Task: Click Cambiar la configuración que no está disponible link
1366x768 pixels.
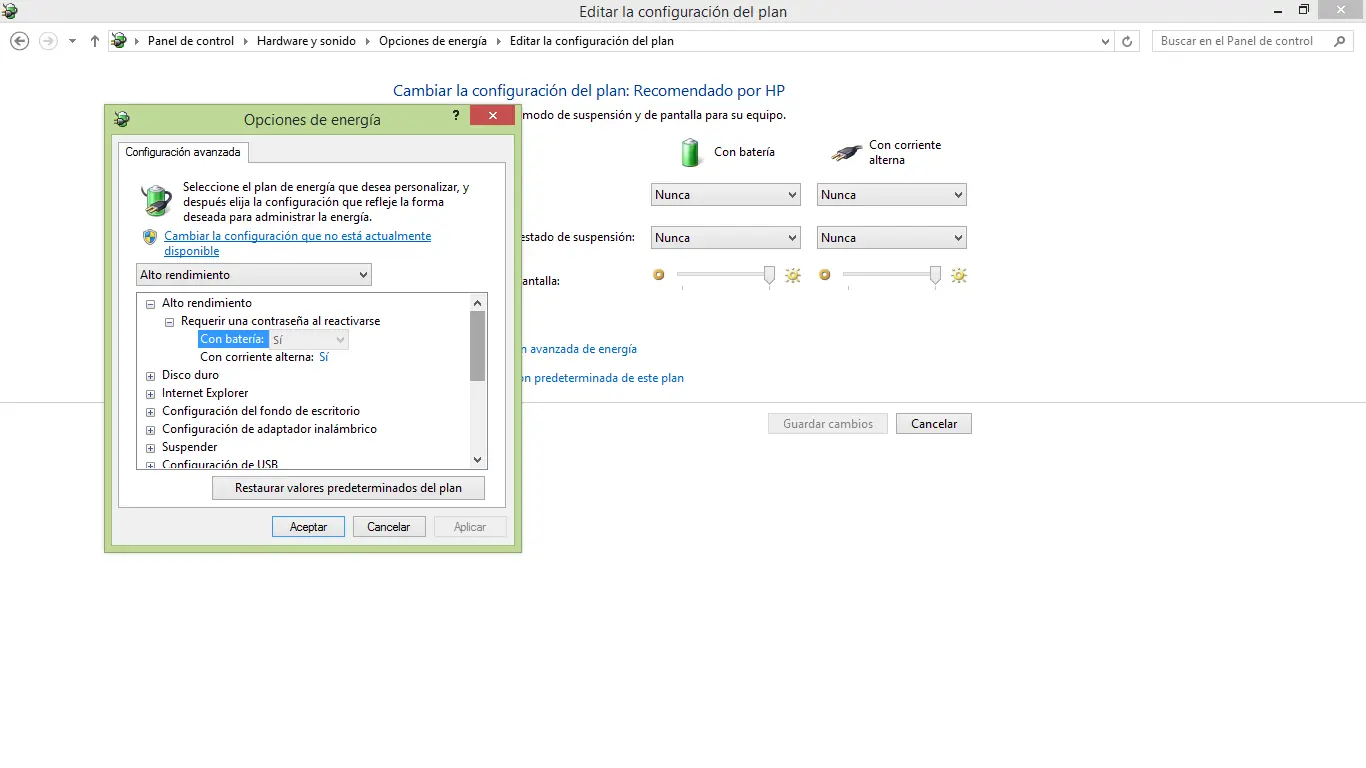Action: tap(298, 243)
